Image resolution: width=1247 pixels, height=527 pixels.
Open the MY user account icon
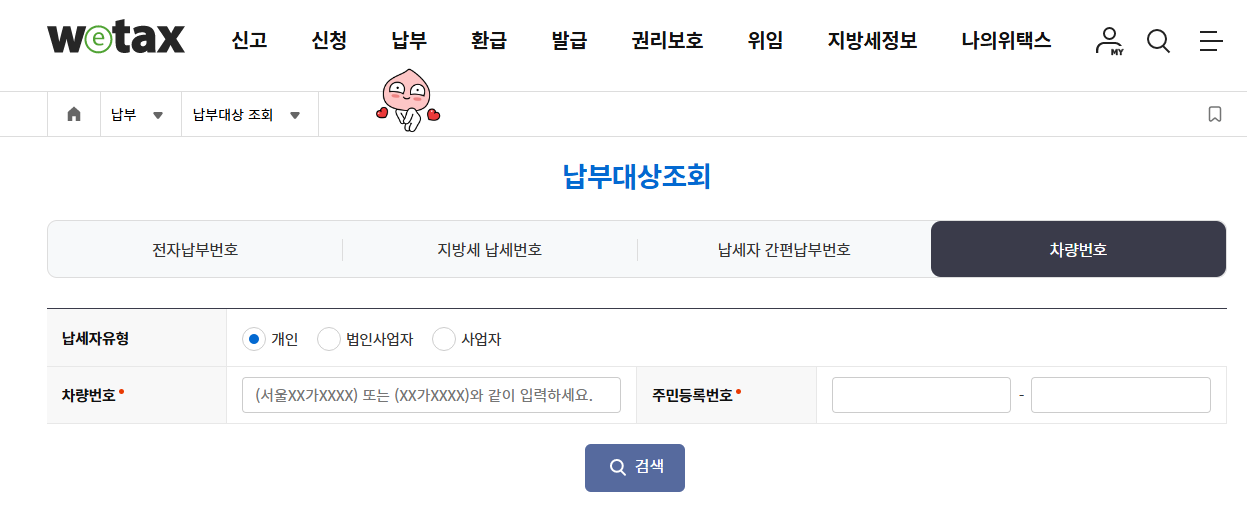click(1108, 41)
